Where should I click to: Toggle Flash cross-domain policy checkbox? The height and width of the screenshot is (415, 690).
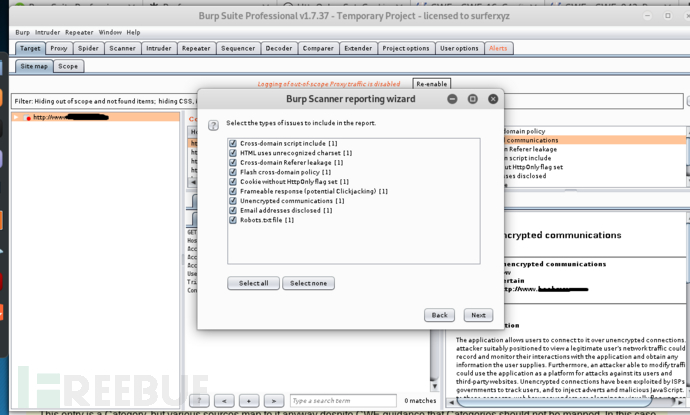click(x=233, y=172)
